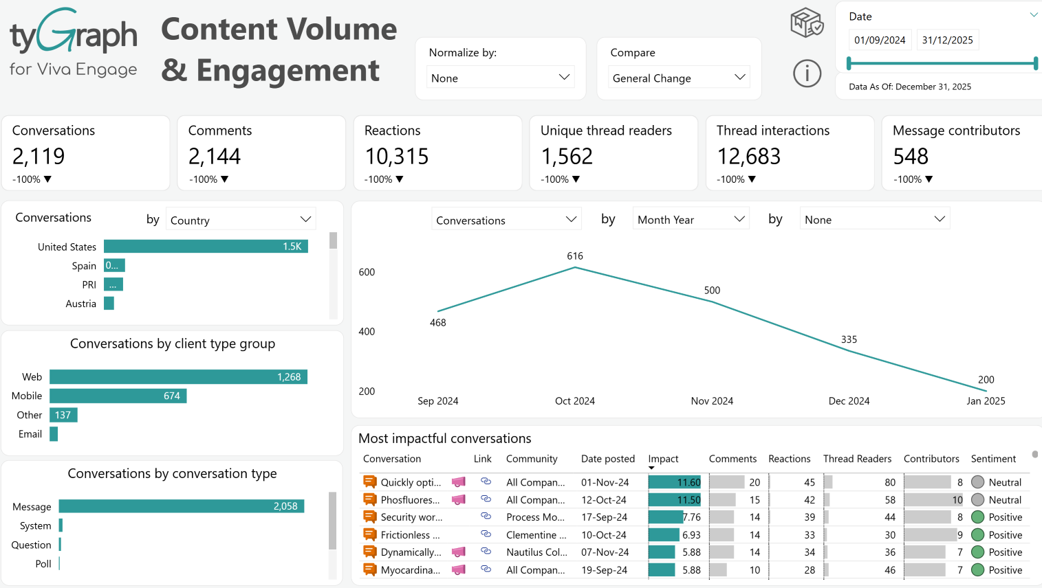Sort by Sentiment column header
Image resolution: width=1042 pixels, height=588 pixels.
click(993, 458)
